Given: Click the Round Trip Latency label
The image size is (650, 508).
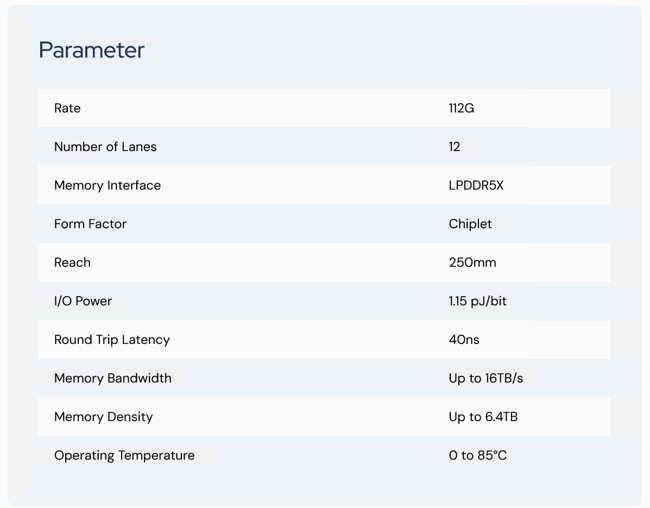Looking at the screenshot, I should pos(112,340).
